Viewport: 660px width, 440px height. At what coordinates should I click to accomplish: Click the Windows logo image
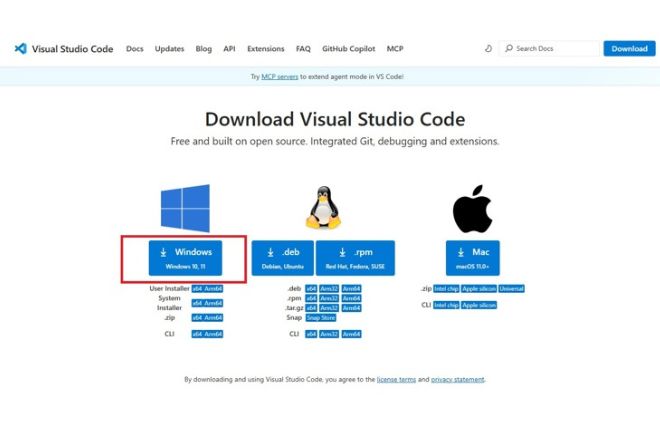(185, 208)
